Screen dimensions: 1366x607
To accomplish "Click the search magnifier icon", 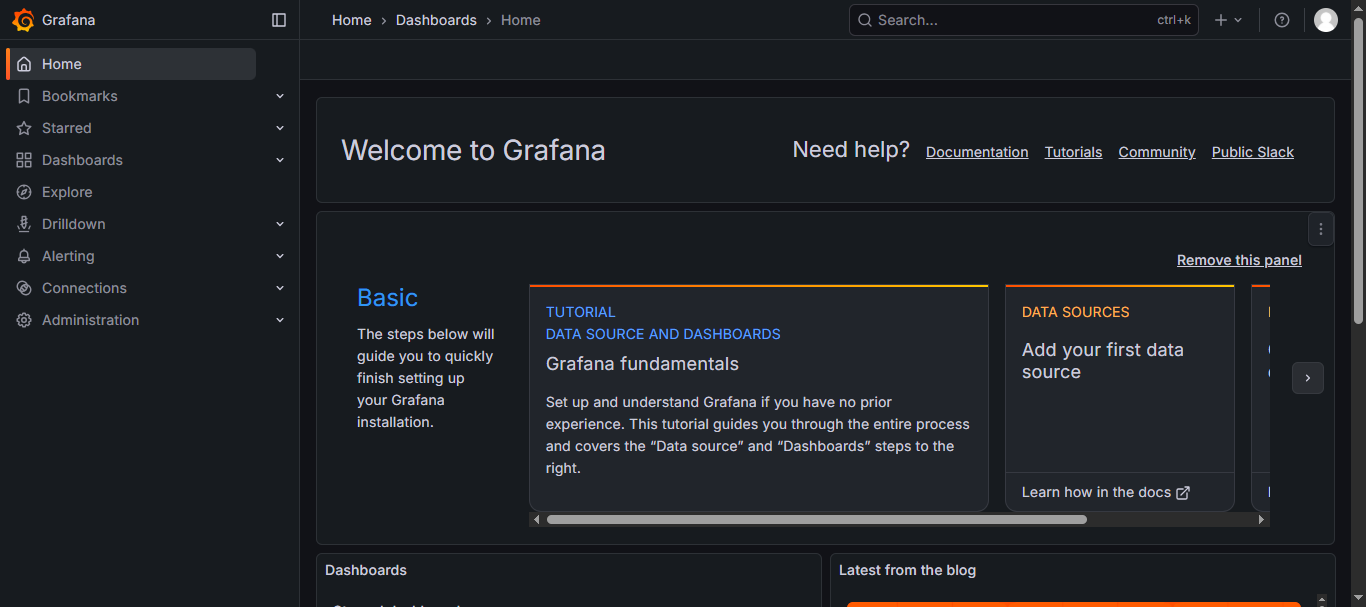I will [x=865, y=20].
